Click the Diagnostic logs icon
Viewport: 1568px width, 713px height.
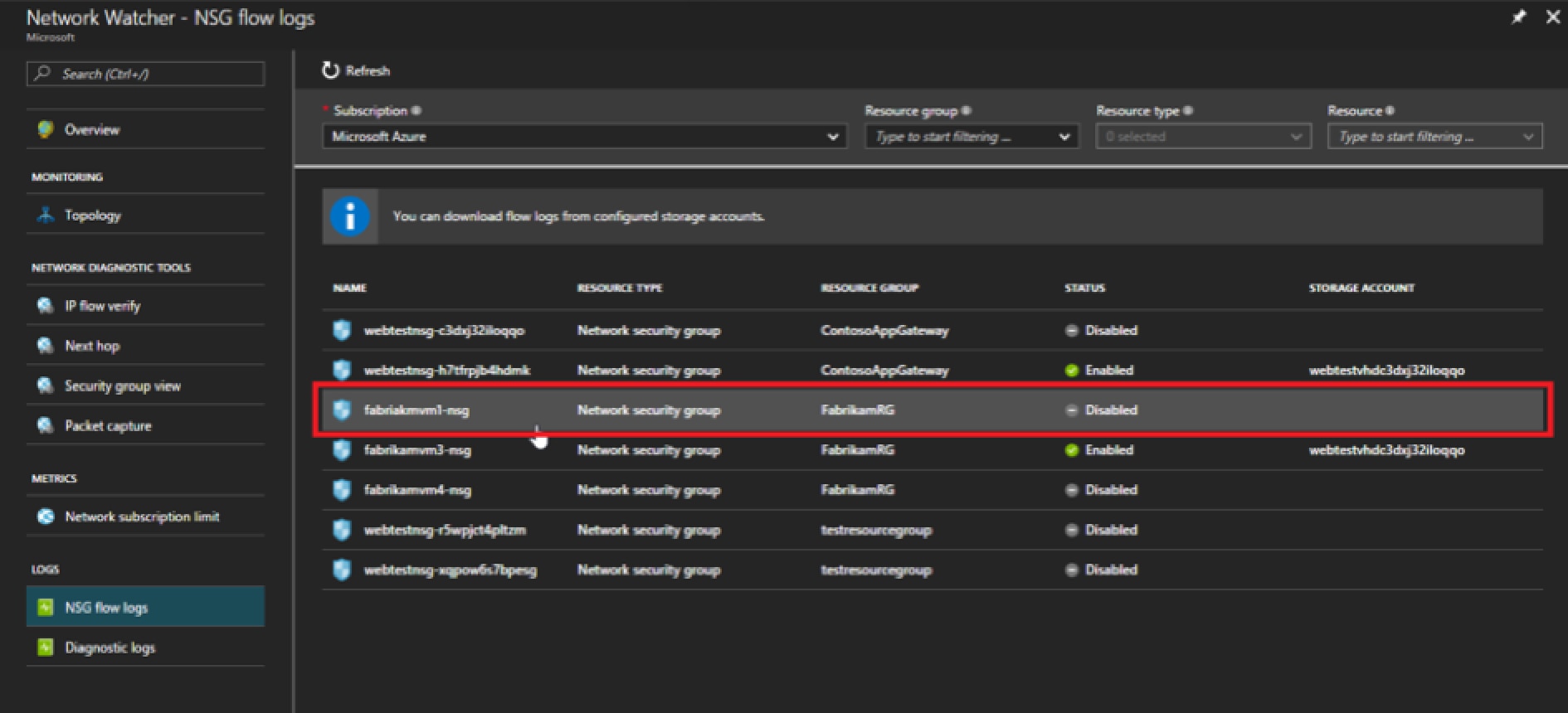(46, 648)
